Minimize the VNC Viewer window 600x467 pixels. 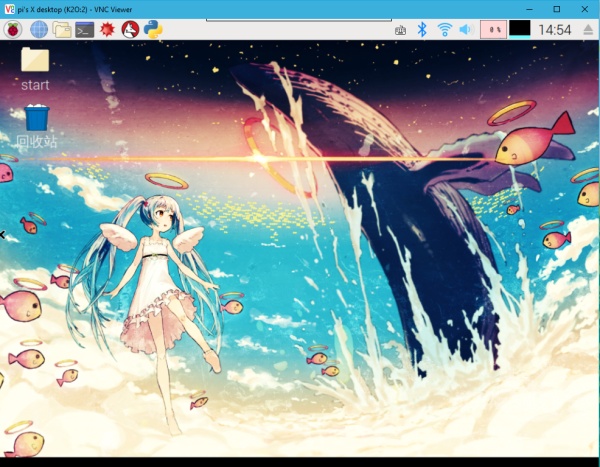click(530, 9)
